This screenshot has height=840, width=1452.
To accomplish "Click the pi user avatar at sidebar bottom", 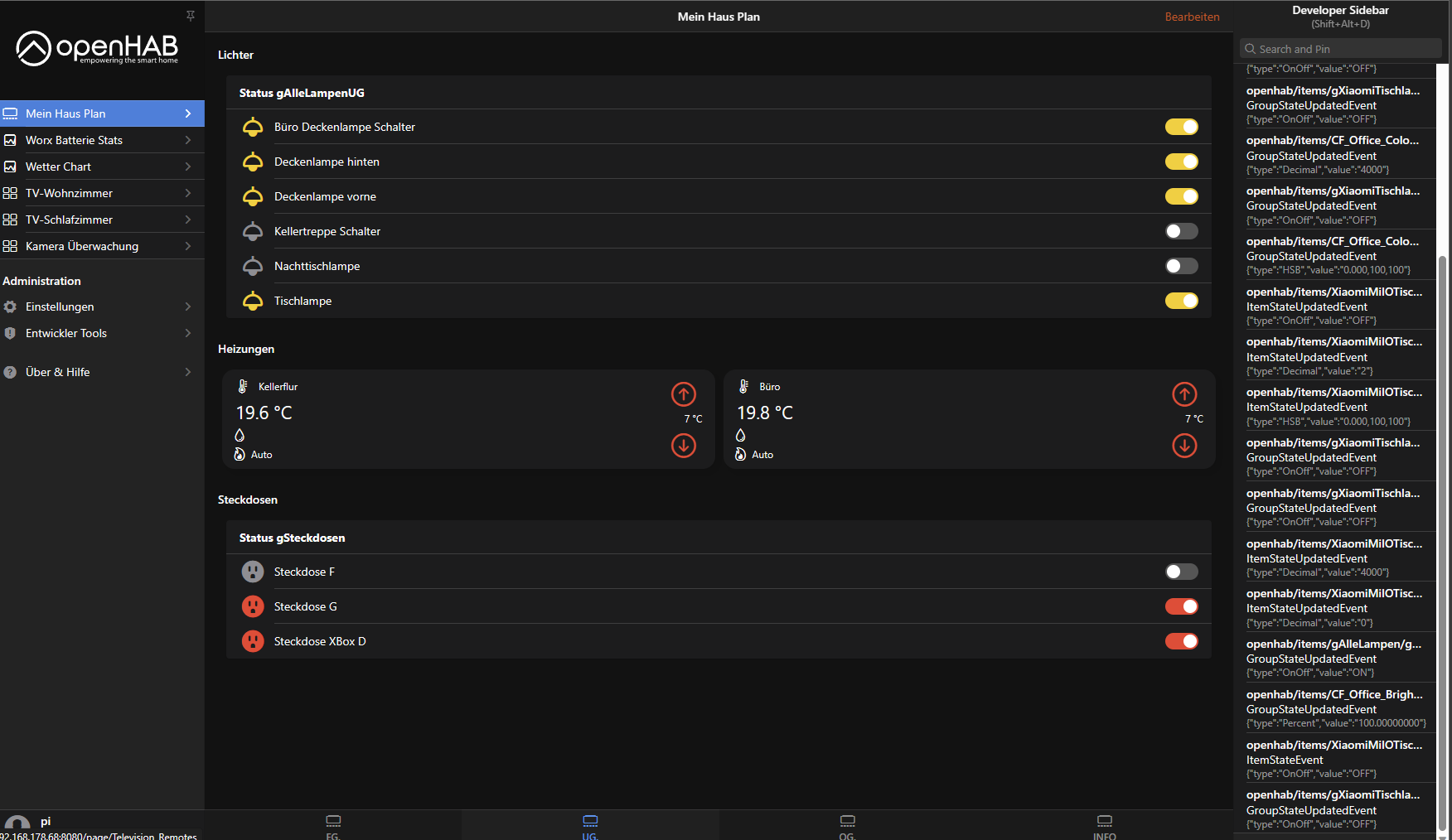I will click(17, 823).
